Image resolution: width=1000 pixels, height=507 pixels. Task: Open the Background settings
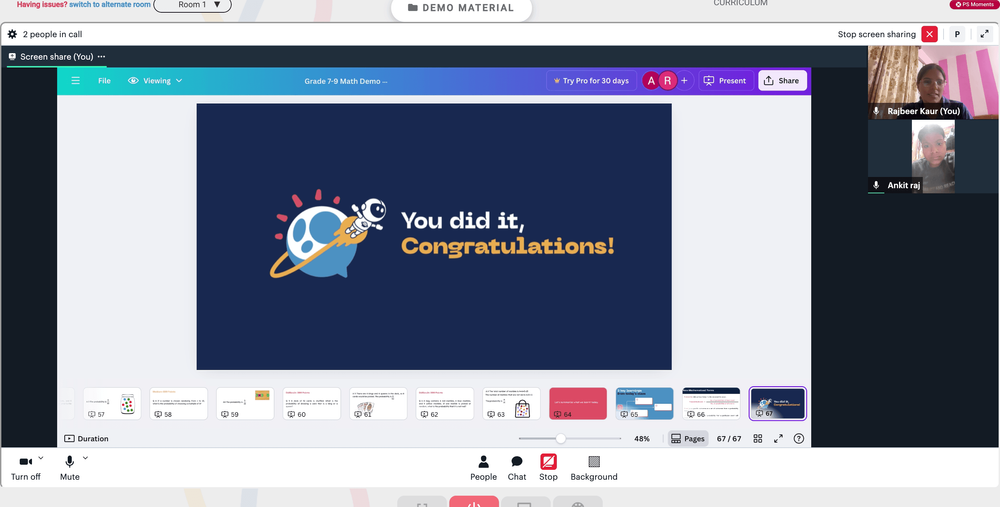tap(594, 467)
